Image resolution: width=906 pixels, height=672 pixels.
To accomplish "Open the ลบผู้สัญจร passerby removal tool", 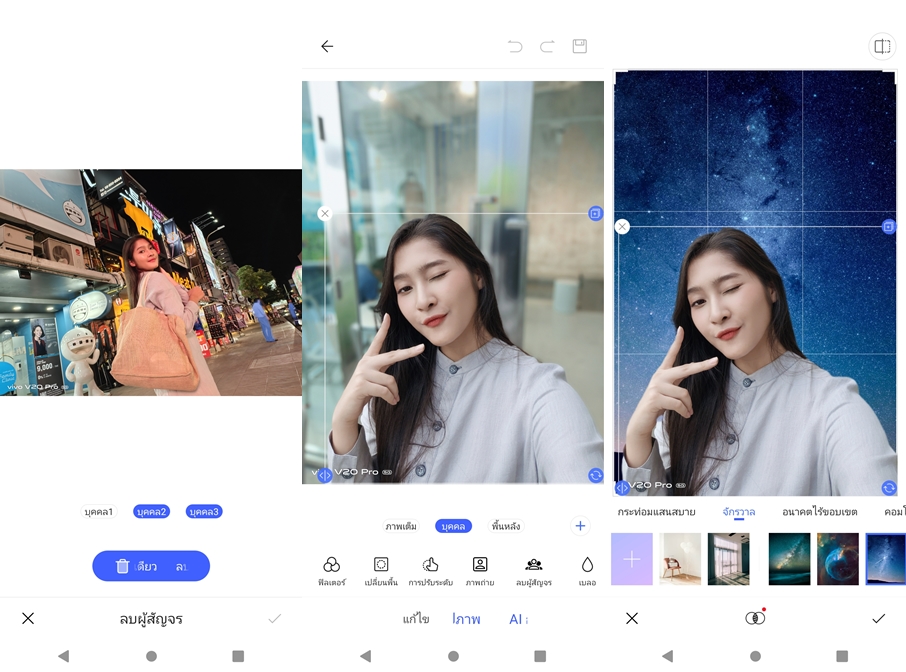I will point(534,571).
